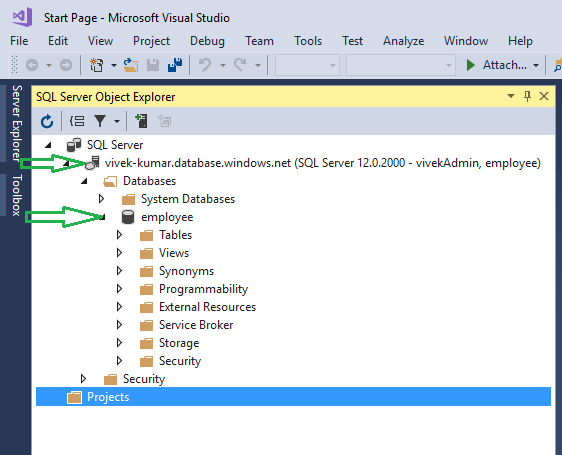
Task: Open the Tools menu
Action: (x=308, y=41)
